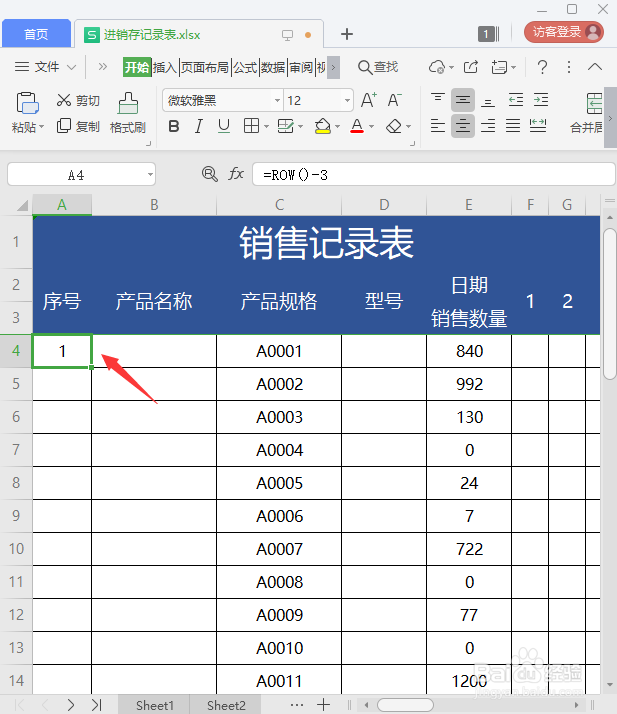Screen dimensions: 617x714
Task: Switch to the Sheet2 tab
Action: [226, 705]
